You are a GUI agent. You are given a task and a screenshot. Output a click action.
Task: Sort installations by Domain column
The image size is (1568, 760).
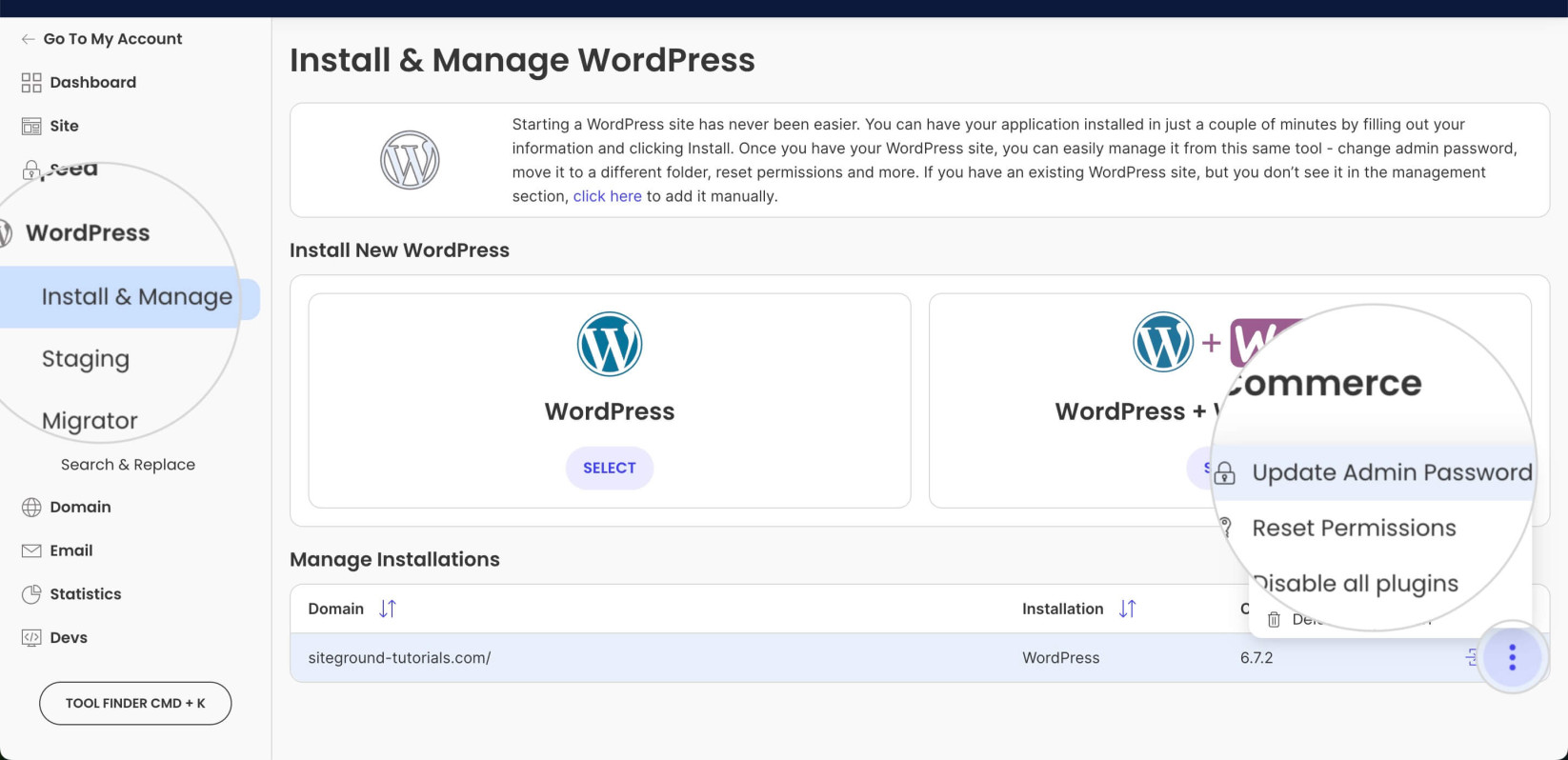pyautogui.click(x=387, y=609)
